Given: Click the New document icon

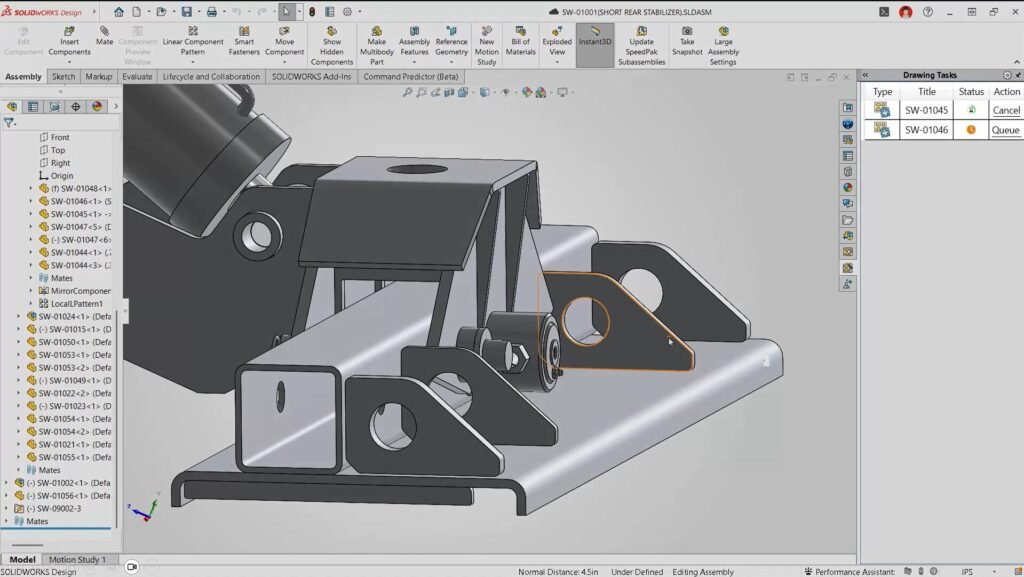Looking at the screenshot, I should [x=136, y=12].
